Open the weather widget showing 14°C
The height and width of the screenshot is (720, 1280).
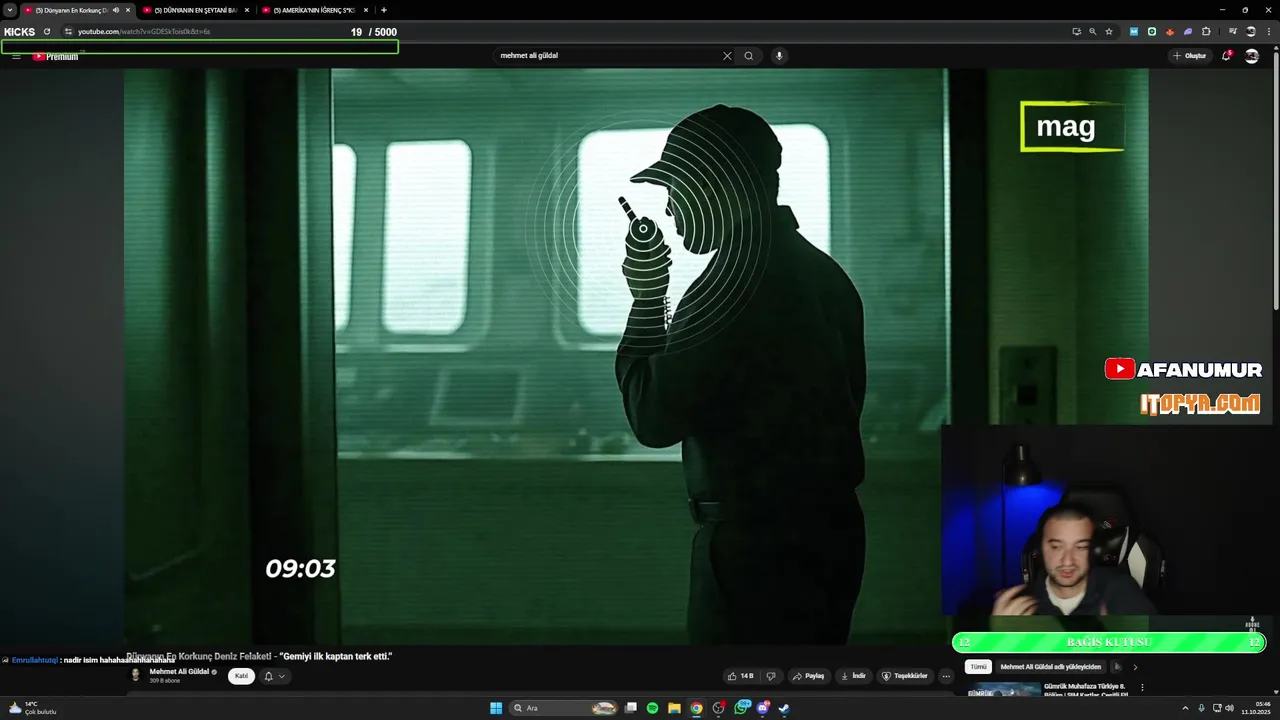click(x=32, y=708)
